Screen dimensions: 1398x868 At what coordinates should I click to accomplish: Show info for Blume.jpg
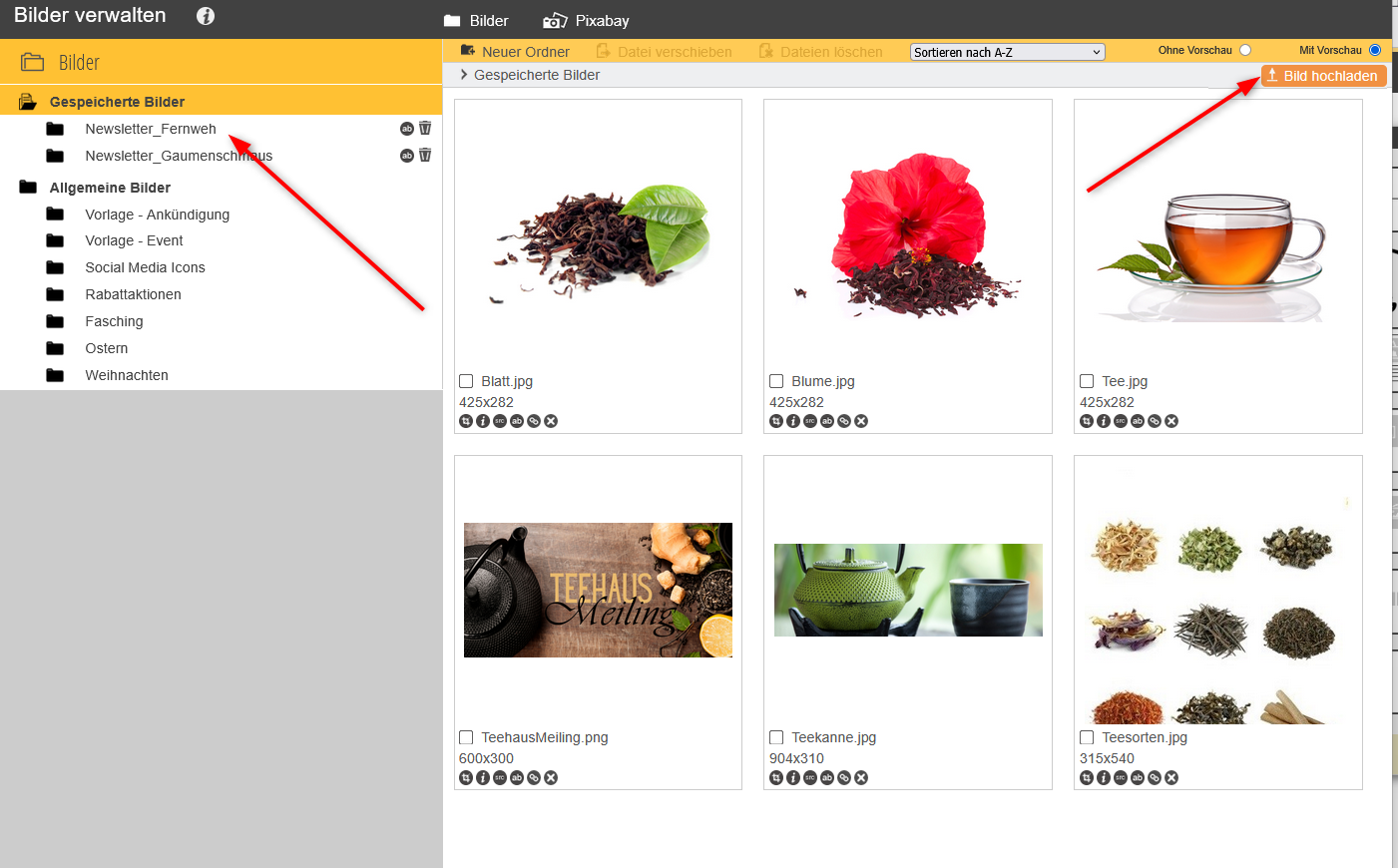point(793,421)
